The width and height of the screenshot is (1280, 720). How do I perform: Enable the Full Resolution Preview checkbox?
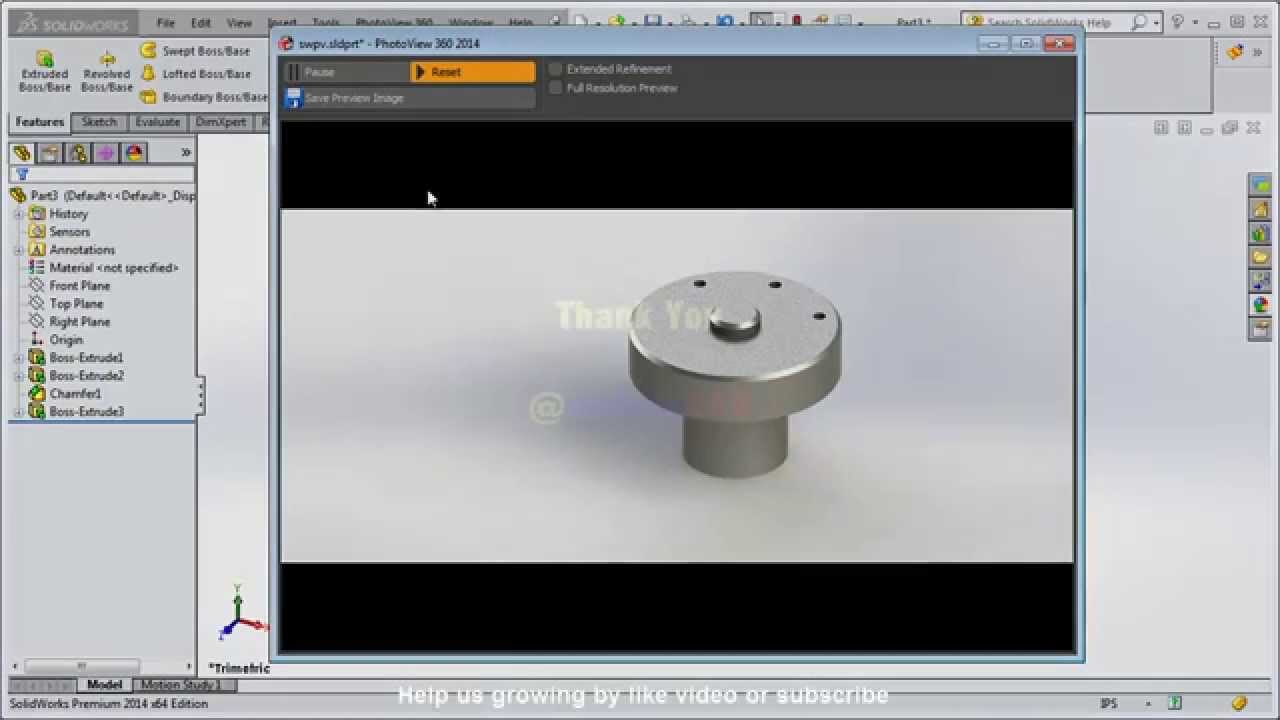556,88
